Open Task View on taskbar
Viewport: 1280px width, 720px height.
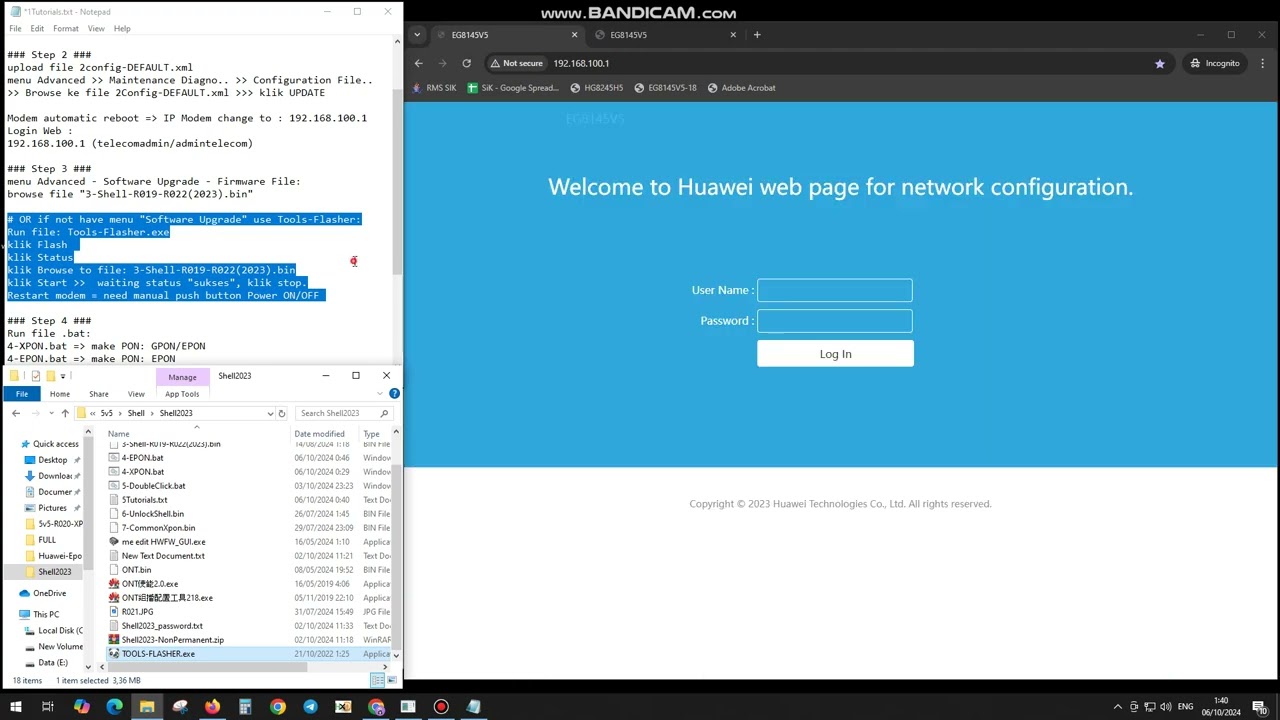[48, 707]
